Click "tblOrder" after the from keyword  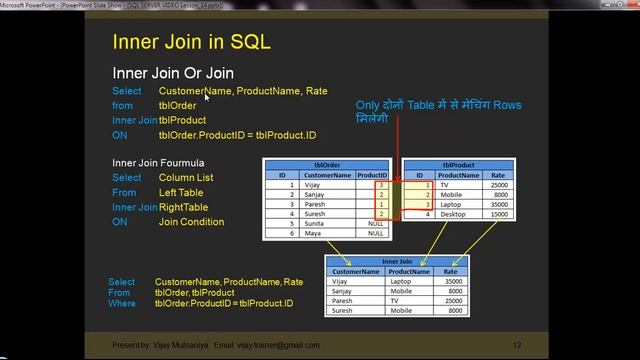[178, 106]
